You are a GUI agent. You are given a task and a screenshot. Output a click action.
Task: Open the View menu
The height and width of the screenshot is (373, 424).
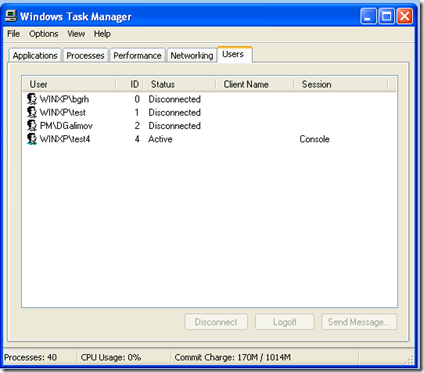(x=76, y=34)
